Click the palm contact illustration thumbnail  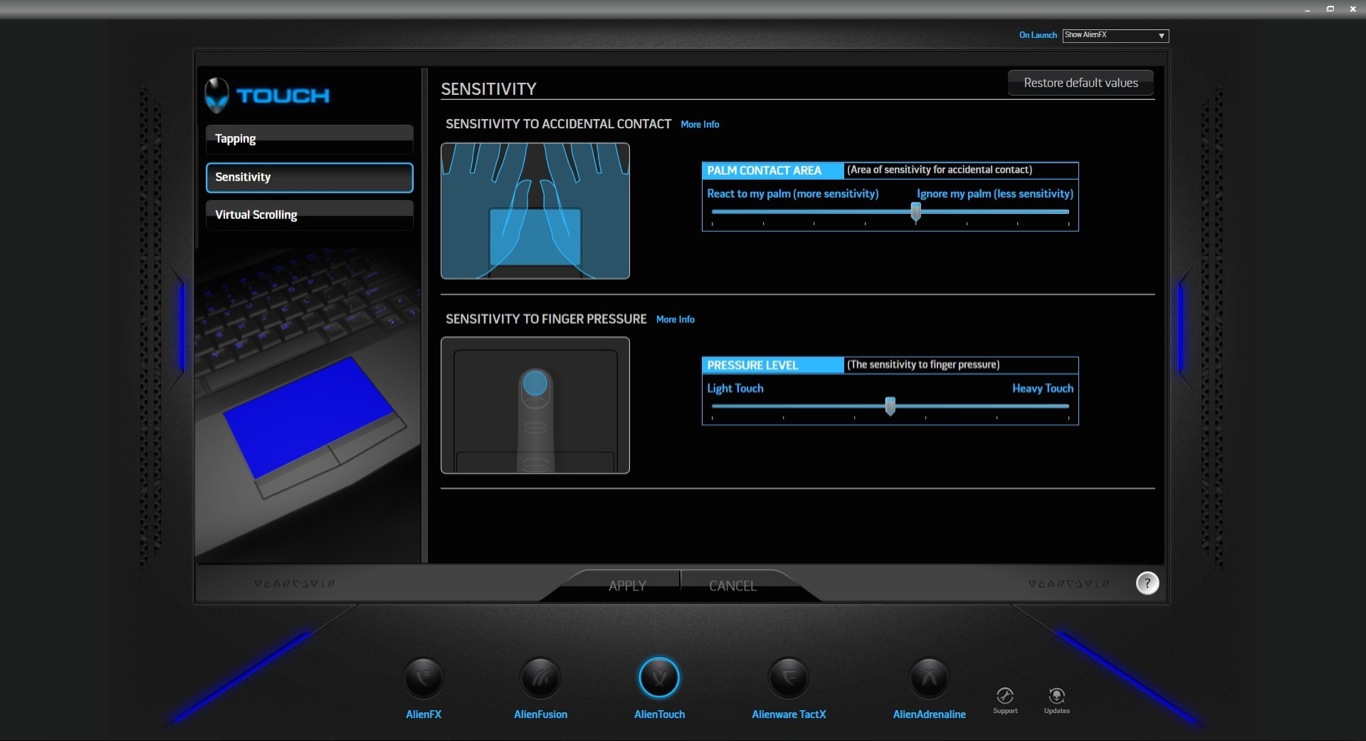535,211
